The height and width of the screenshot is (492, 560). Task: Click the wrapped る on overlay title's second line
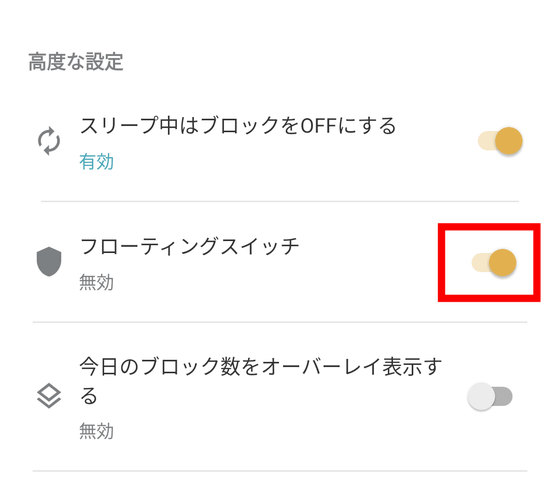pos(89,396)
